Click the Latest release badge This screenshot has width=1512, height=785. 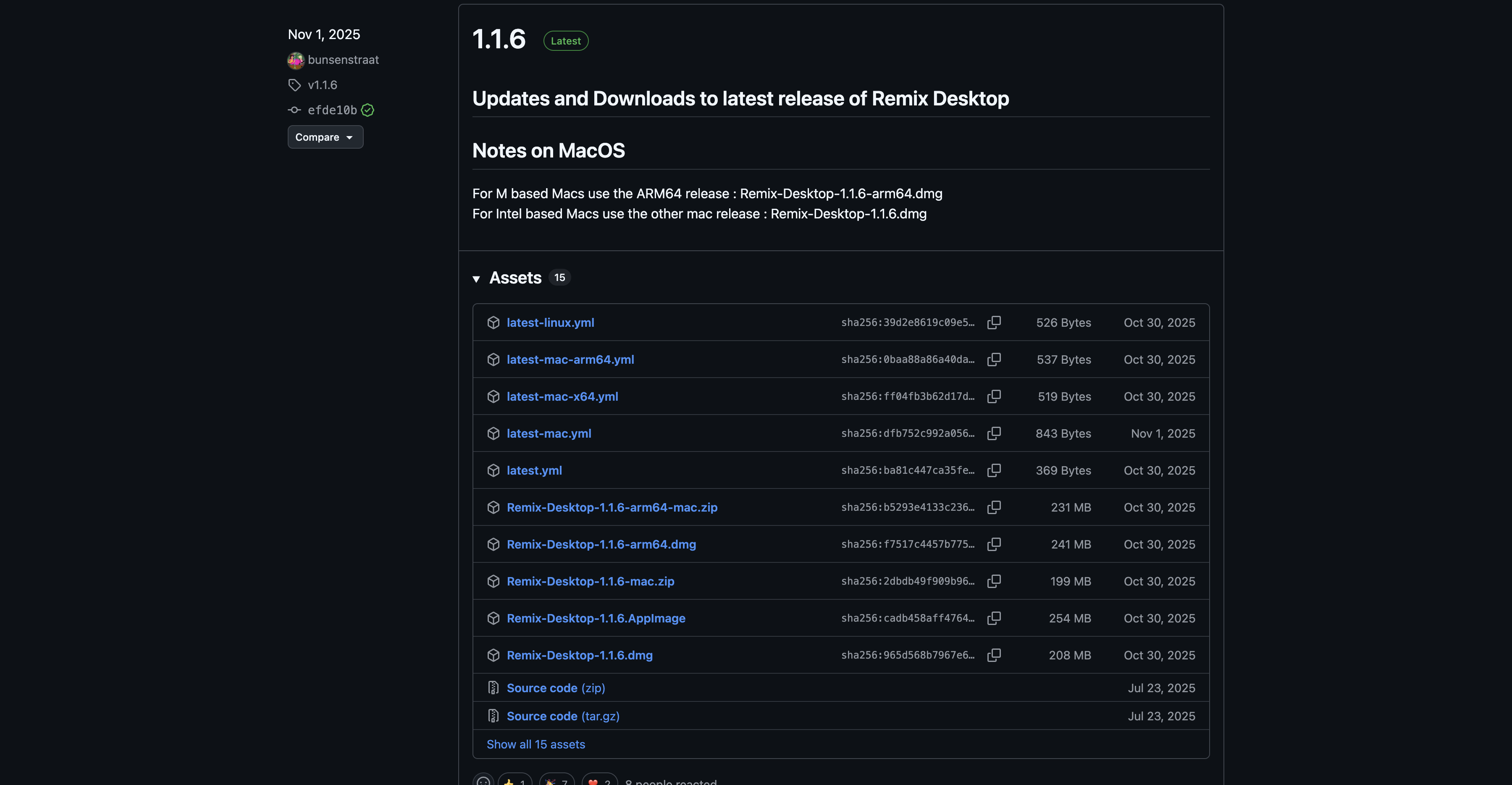566,40
